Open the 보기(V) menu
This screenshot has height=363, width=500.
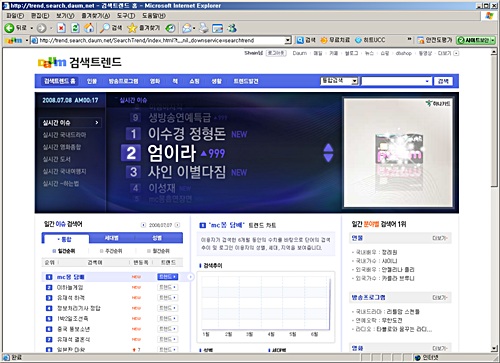[x=65, y=16]
